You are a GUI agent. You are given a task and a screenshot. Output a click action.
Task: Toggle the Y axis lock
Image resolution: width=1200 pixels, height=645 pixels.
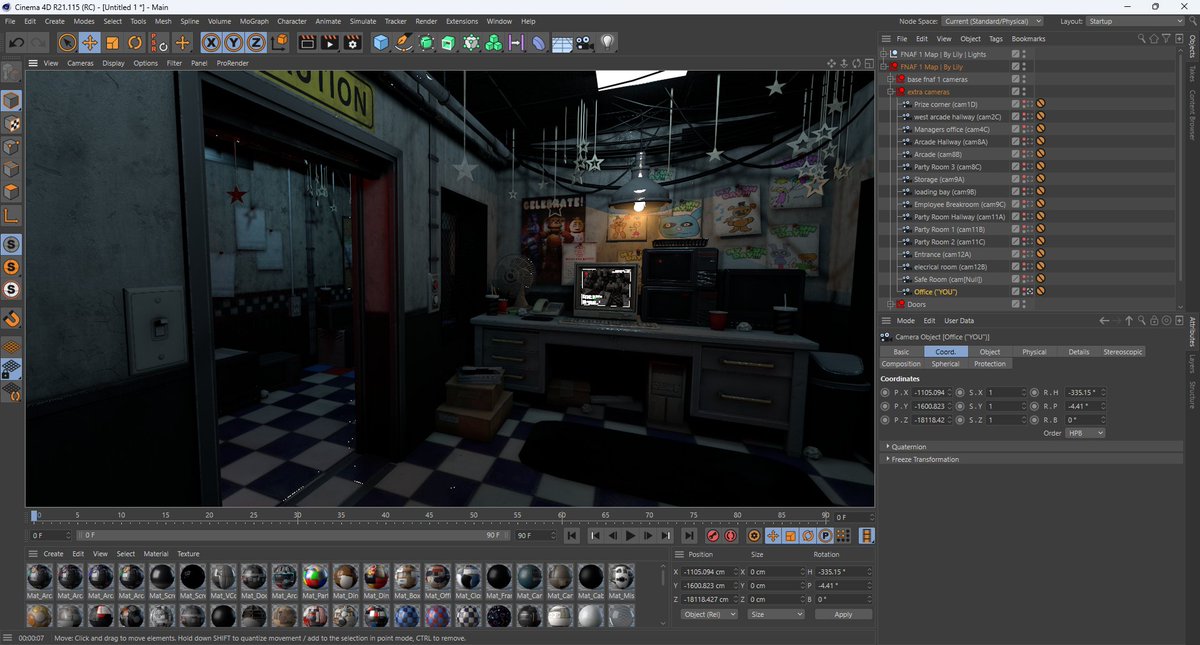tap(234, 43)
